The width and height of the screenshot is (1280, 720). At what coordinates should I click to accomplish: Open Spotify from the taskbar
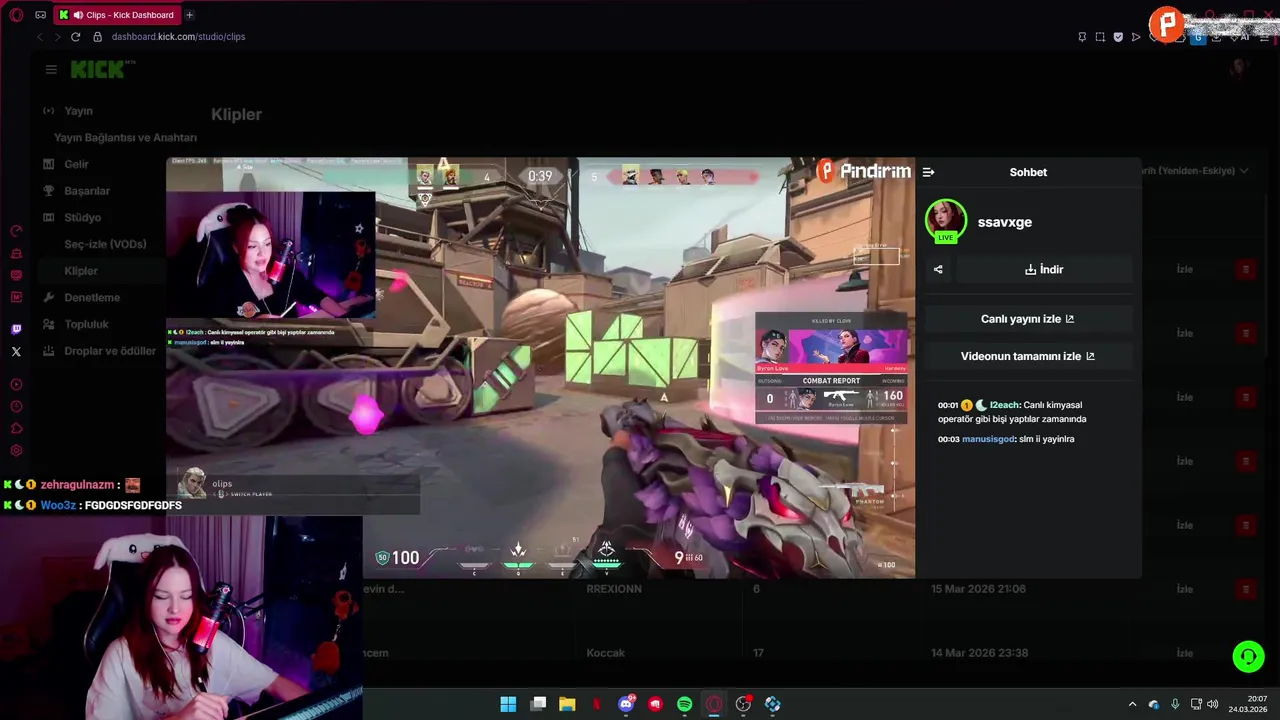[x=684, y=704]
